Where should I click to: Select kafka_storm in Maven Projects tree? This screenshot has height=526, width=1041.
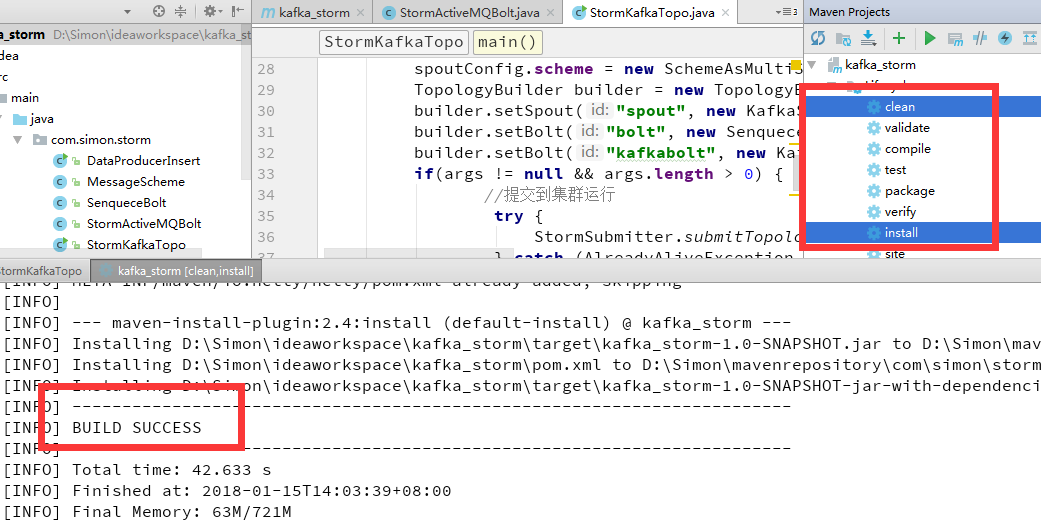point(880,65)
